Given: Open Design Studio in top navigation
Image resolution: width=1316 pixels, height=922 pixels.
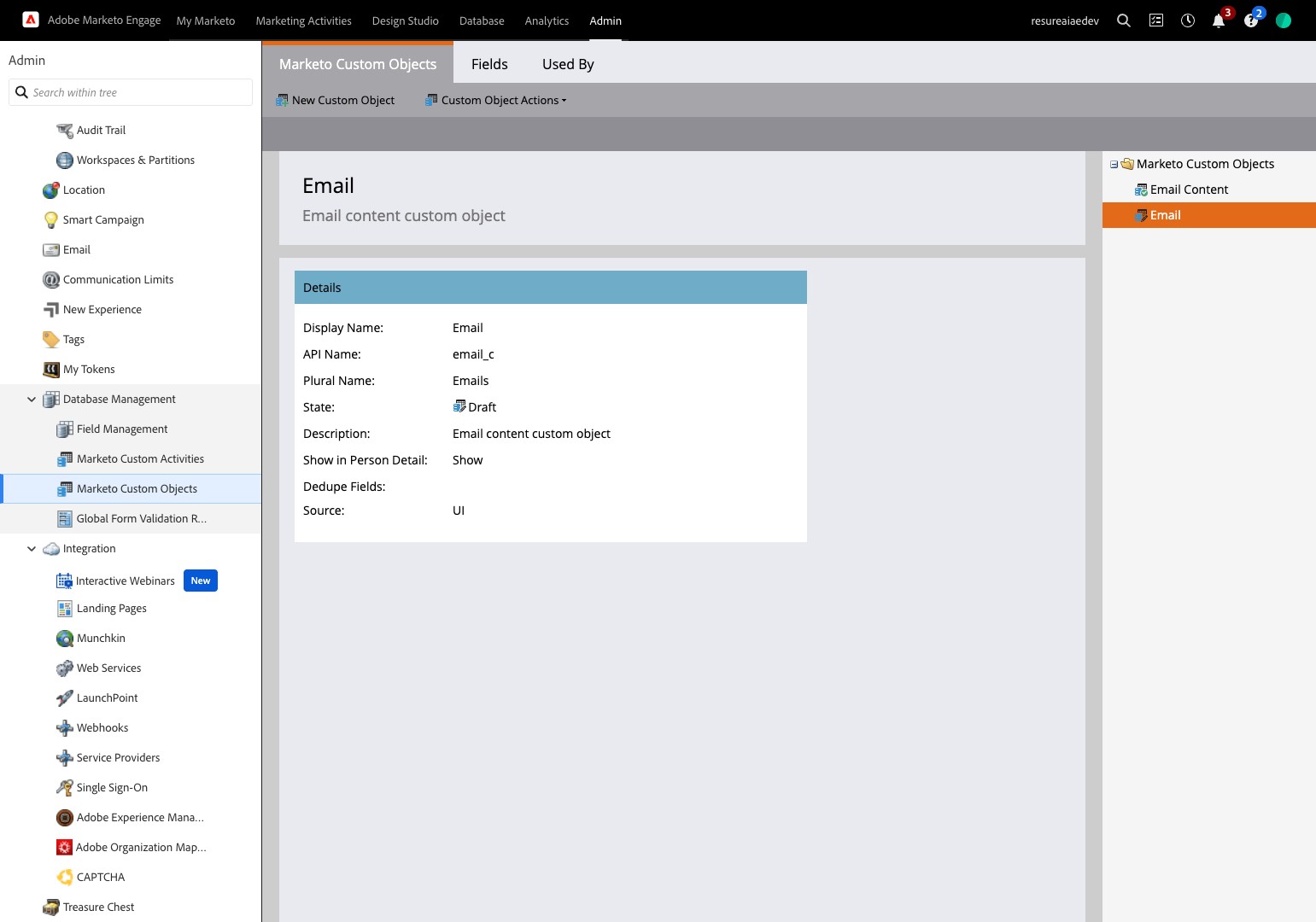Looking at the screenshot, I should (406, 20).
